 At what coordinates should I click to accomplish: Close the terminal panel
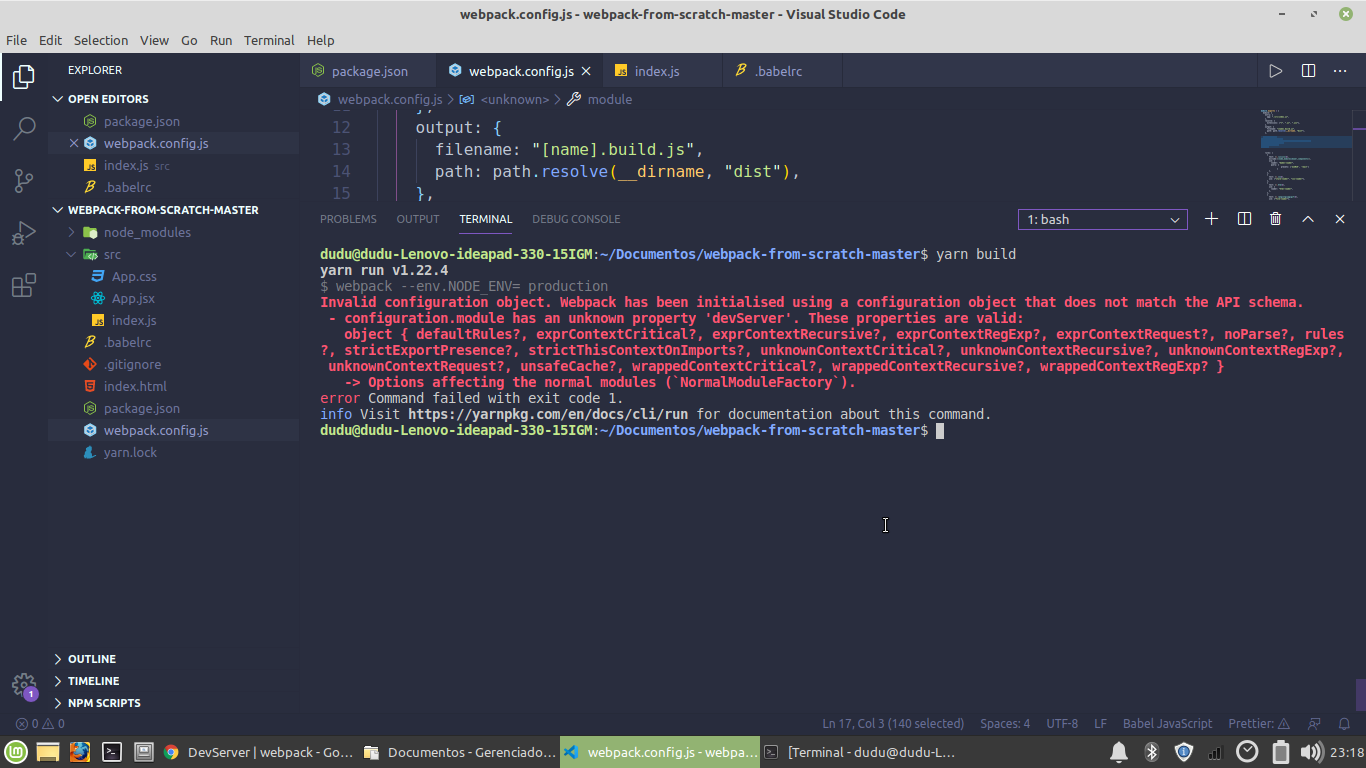[x=1340, y=219]
